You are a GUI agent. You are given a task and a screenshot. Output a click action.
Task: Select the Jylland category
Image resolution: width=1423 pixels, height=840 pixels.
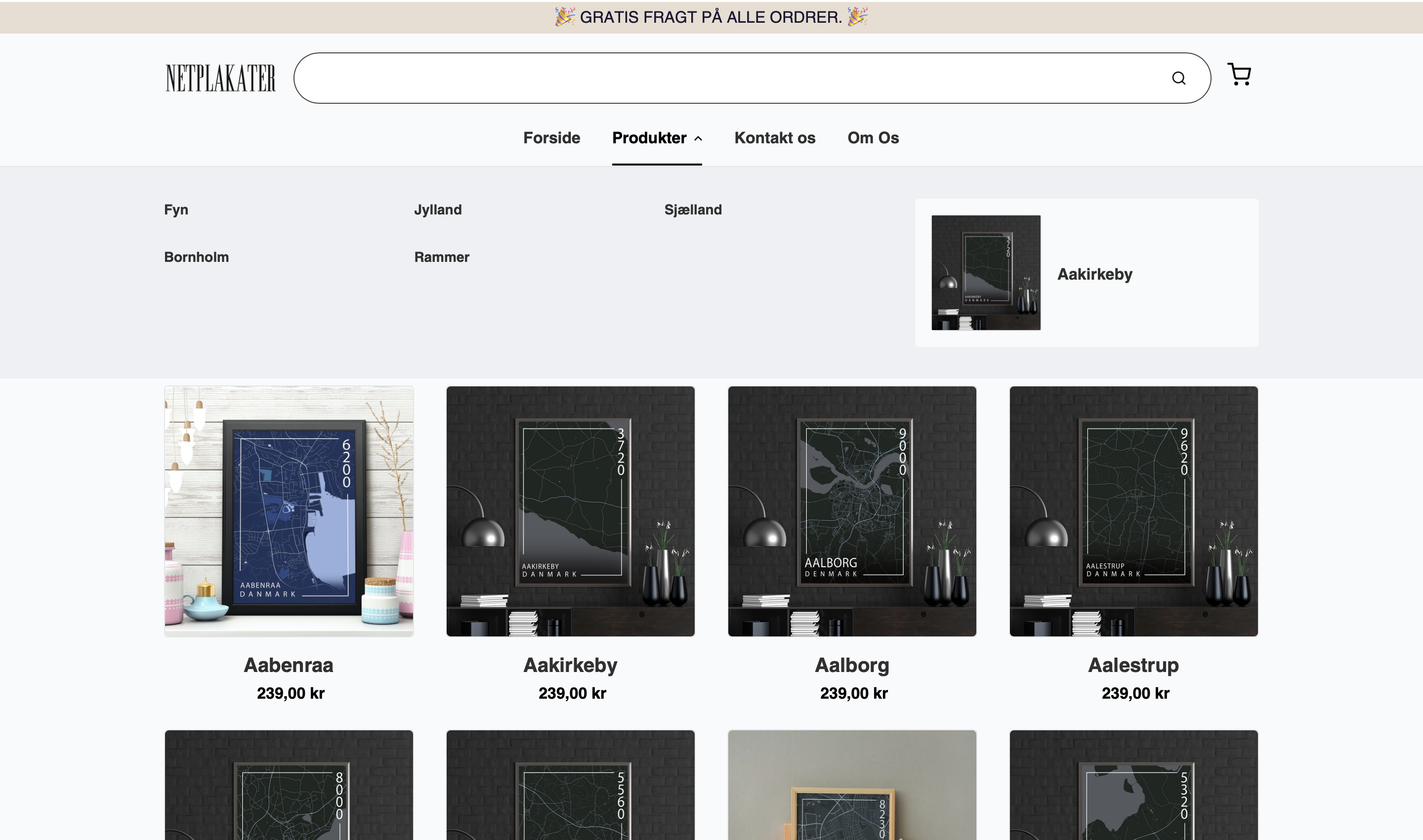[438, 210]
